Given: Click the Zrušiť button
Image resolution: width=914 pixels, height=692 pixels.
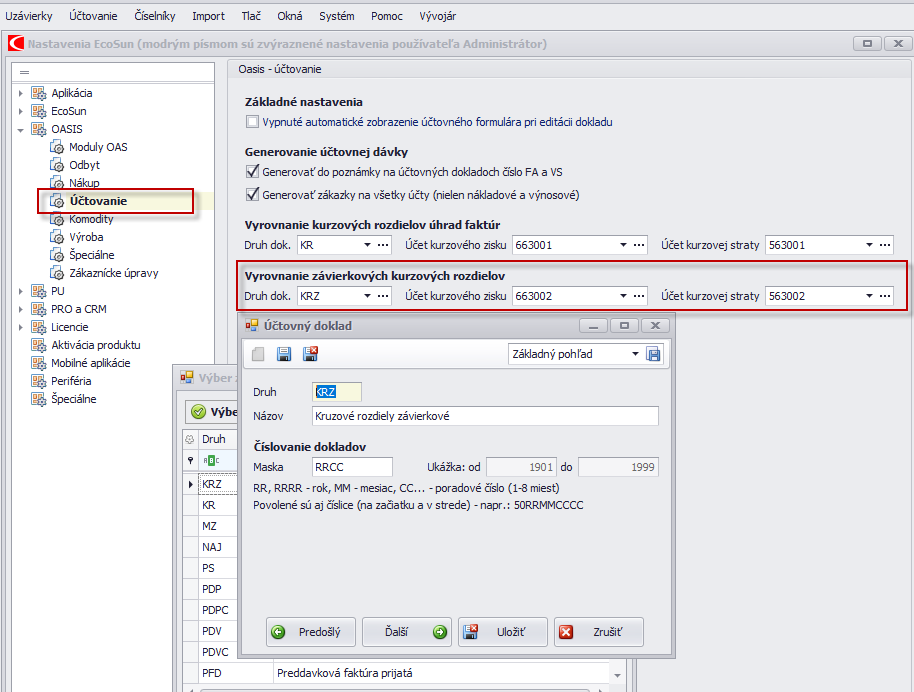Looking at the screenshot, I should click(x=598, y=632).
